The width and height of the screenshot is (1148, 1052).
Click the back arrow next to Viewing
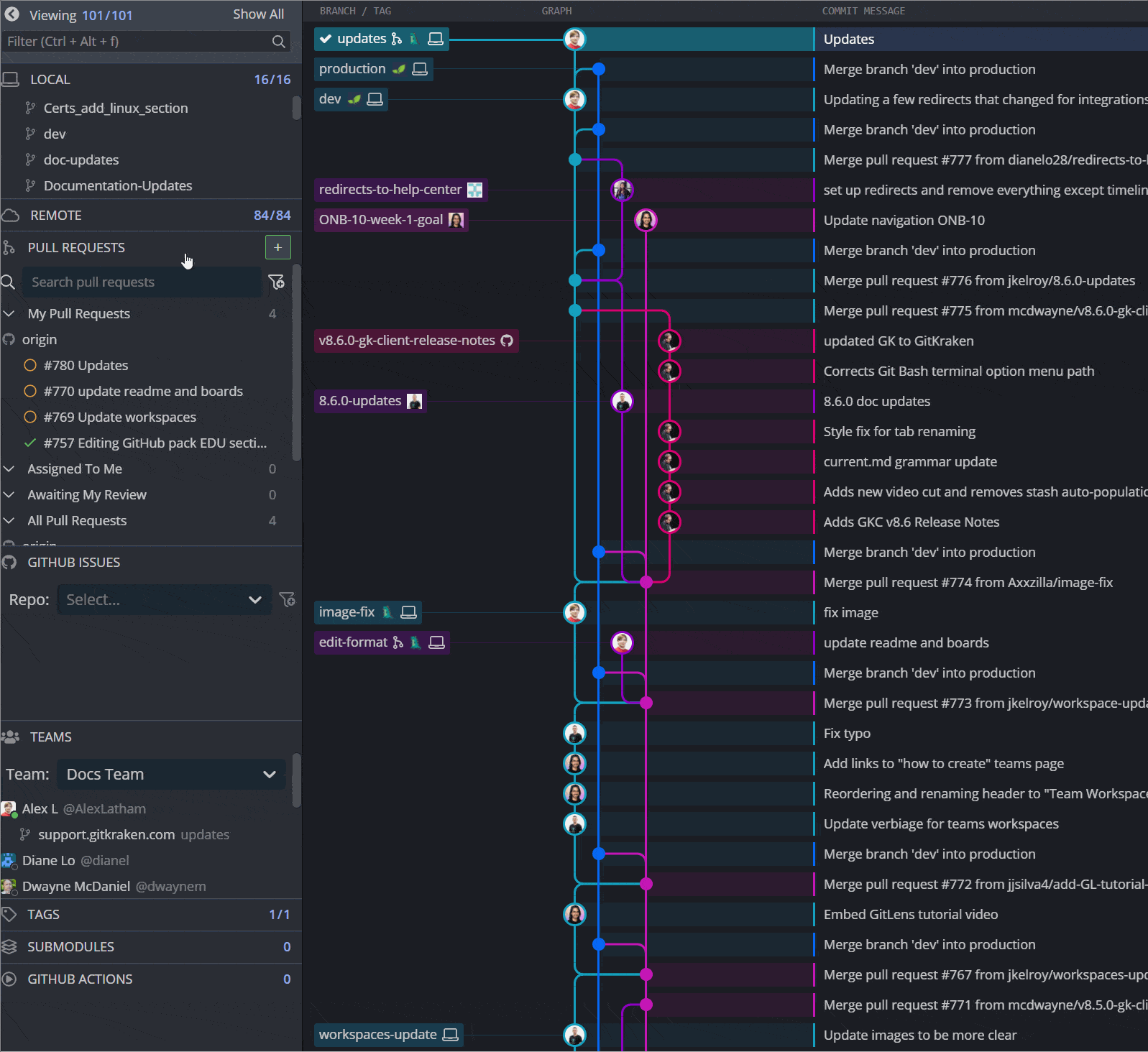[x=12, y=14]
